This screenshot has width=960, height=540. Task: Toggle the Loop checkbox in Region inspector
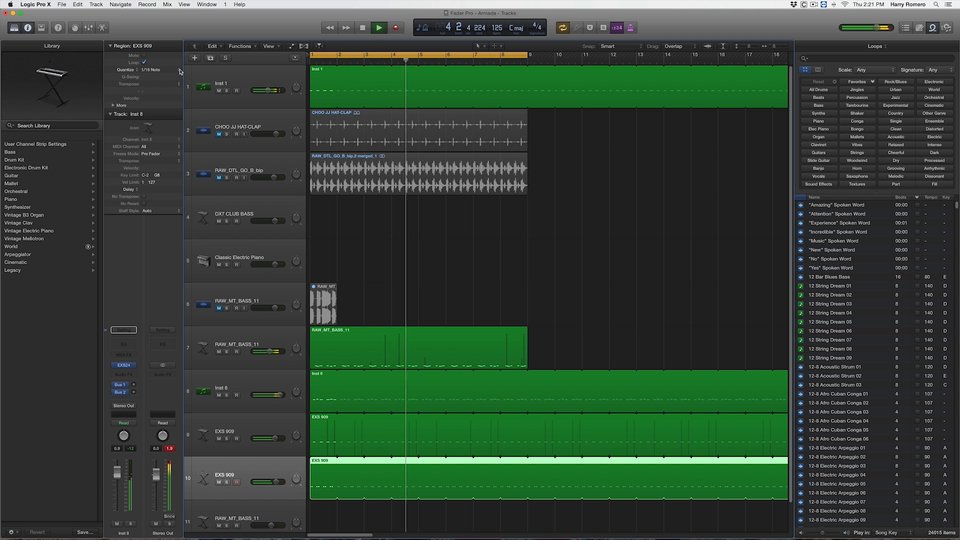144,62
